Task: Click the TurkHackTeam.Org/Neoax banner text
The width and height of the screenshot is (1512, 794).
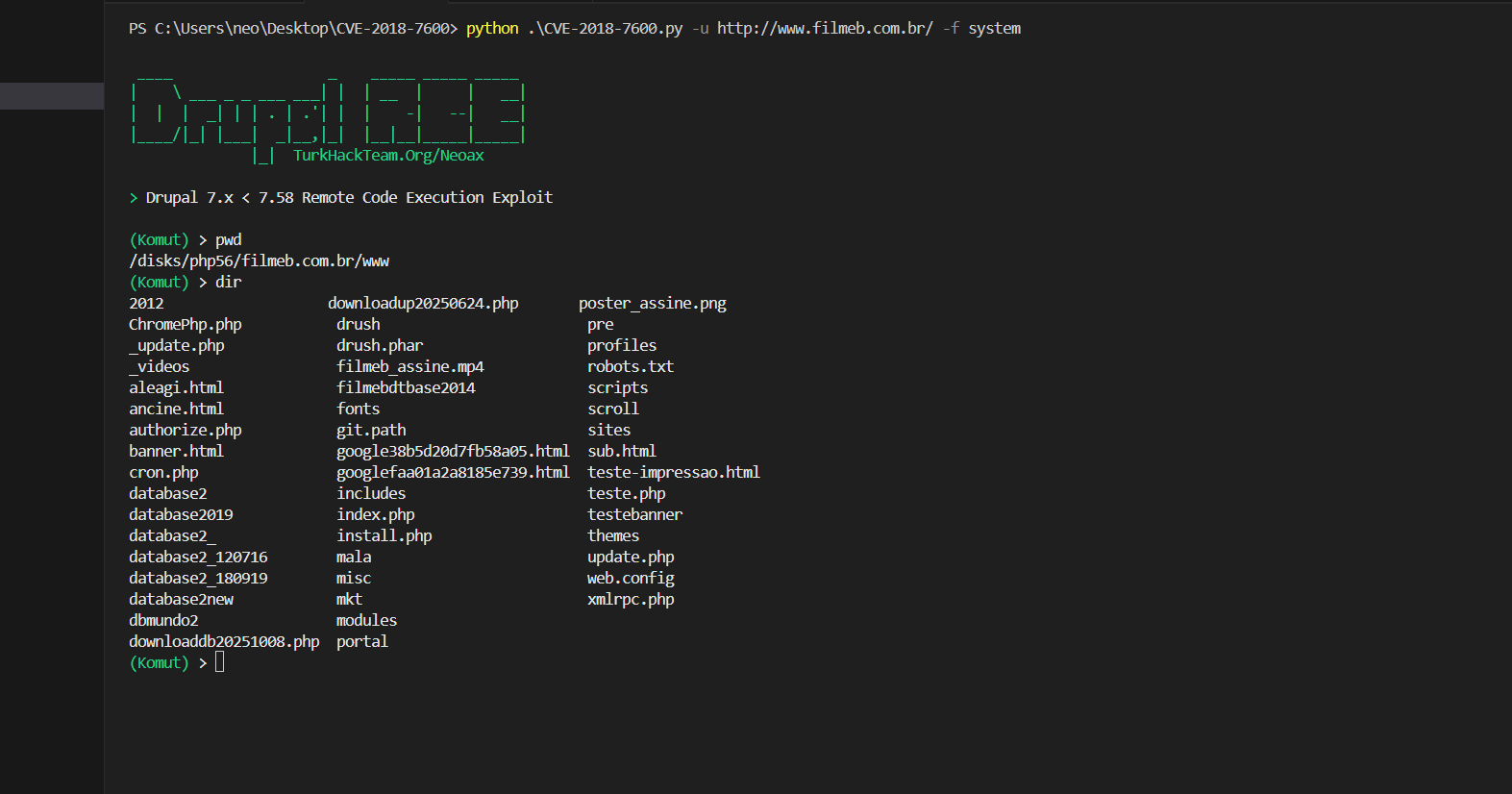Action: pos(388,156)
